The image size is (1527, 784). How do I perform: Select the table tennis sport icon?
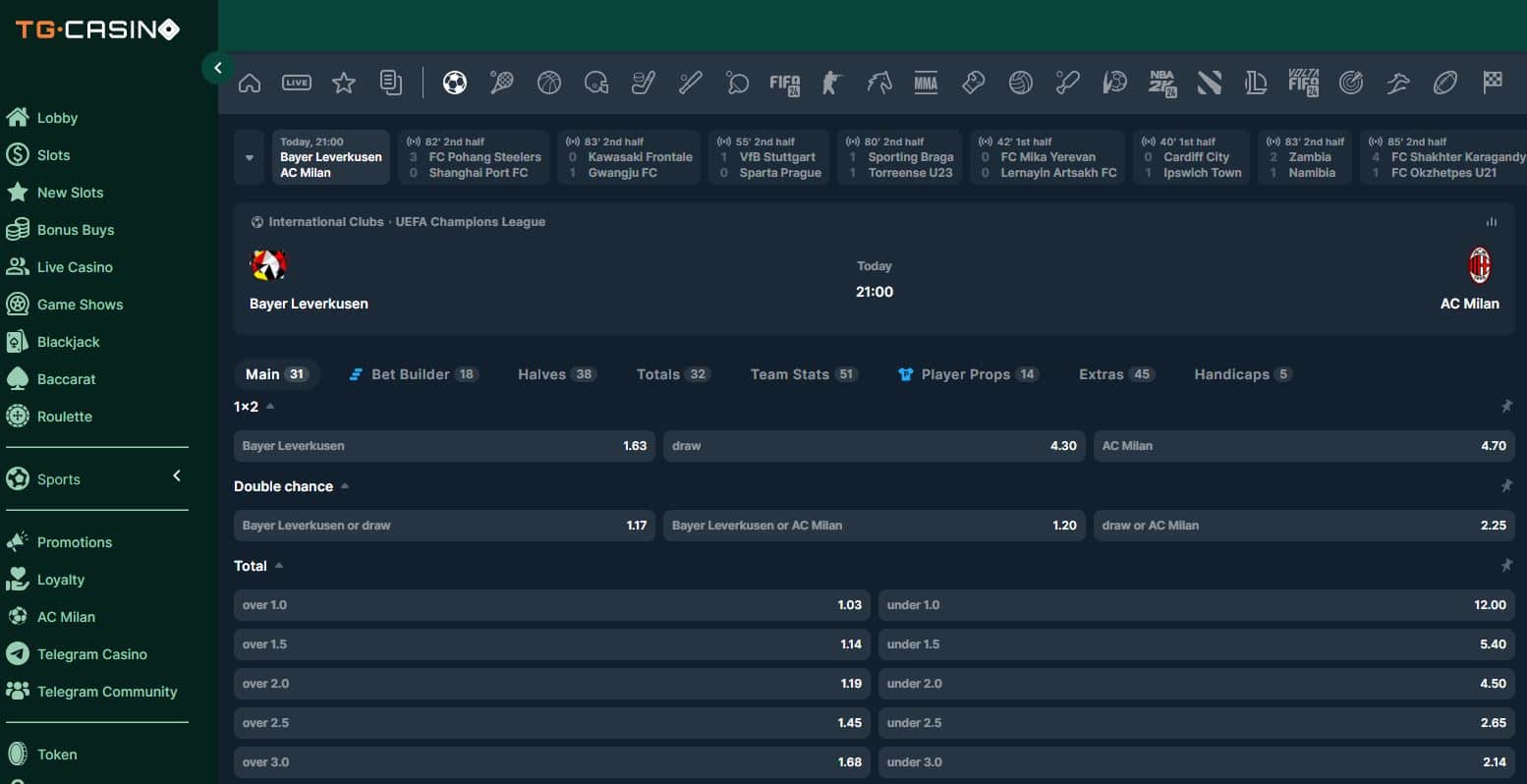(x=737, y=84)
